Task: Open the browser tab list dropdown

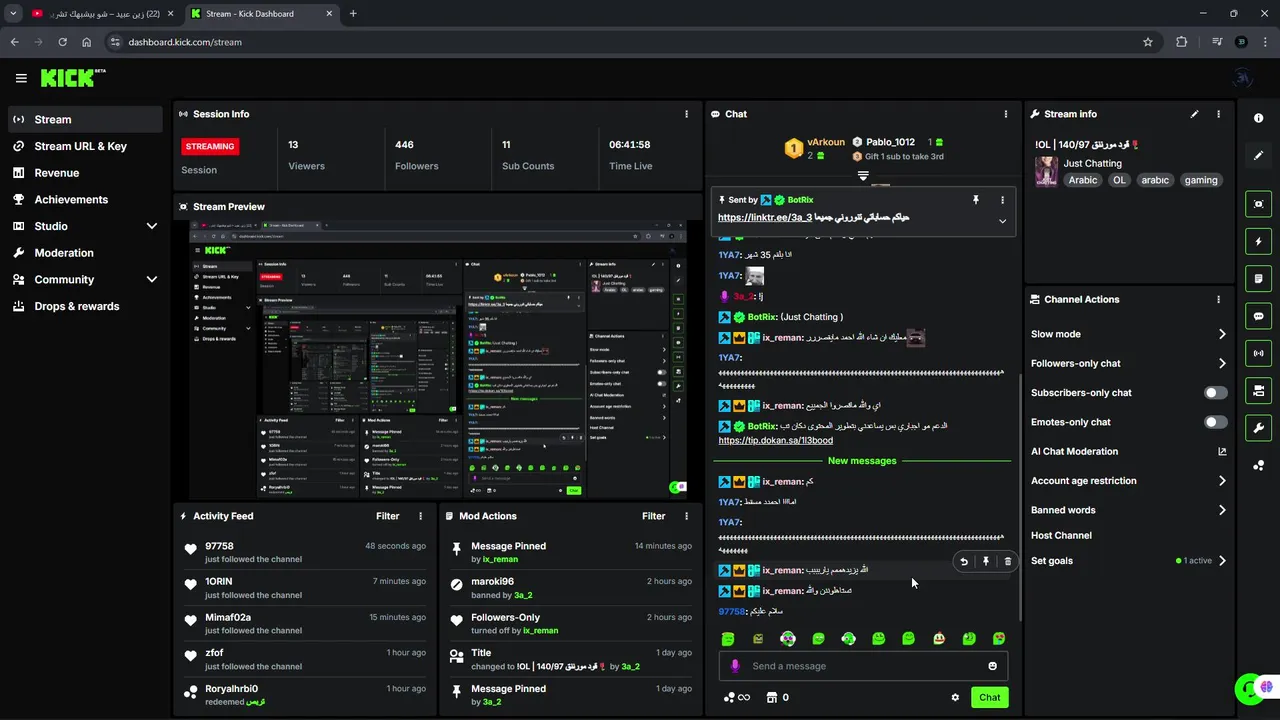Action: [x=13, y=14]
